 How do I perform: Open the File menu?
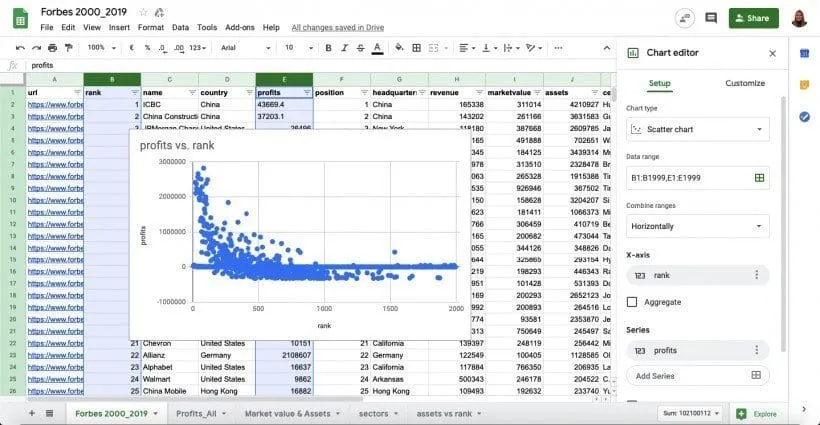[x=47, y=27]
